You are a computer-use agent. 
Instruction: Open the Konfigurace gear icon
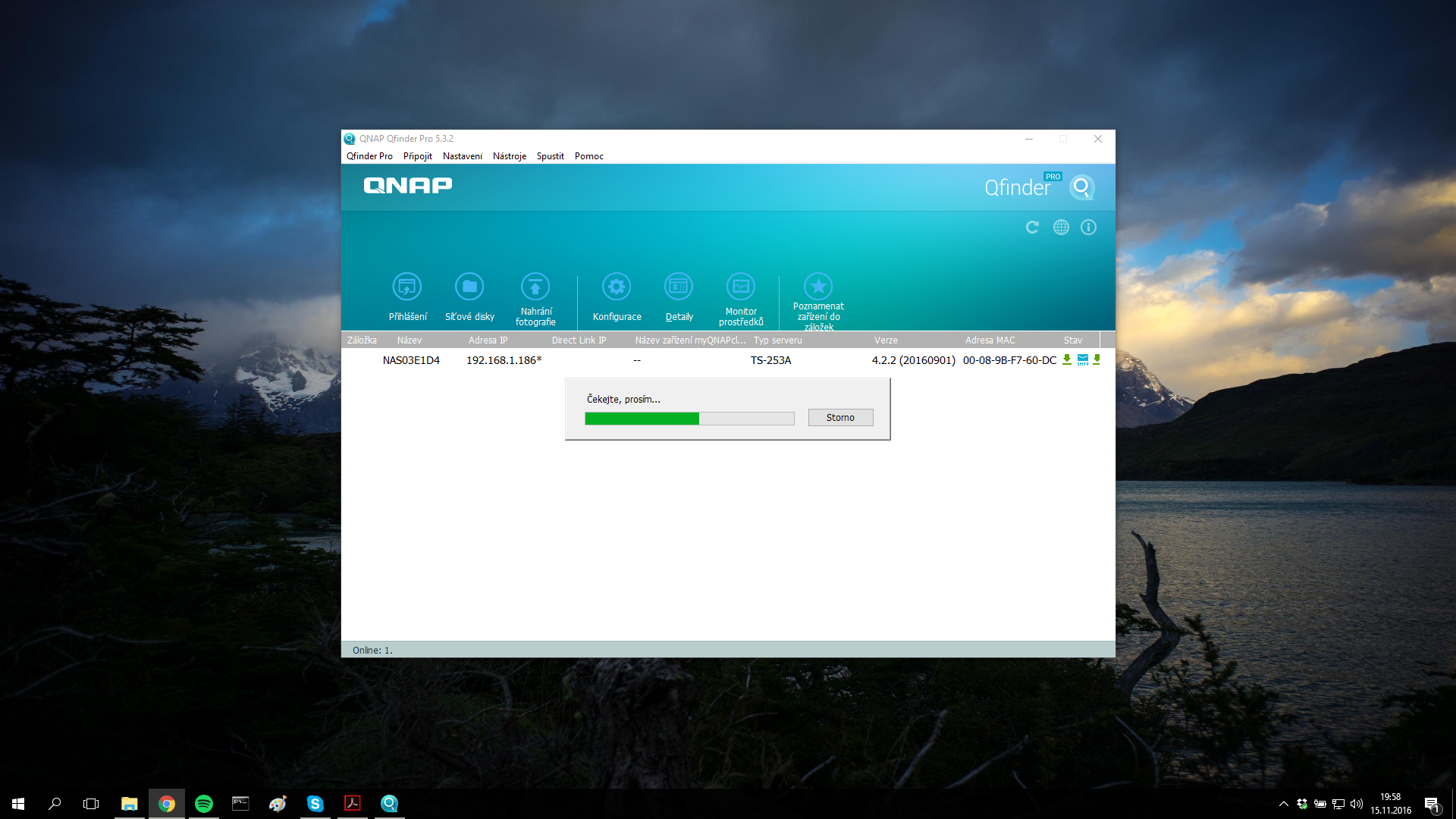[x=617, y=287]
